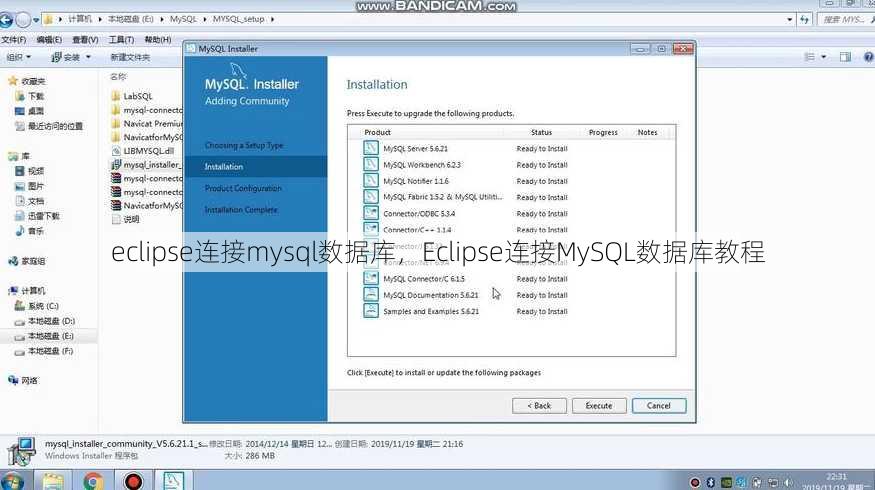Select the Choosing a Setup Type step
This screenshot has width=875, height=490.
[x=244, y=145]
